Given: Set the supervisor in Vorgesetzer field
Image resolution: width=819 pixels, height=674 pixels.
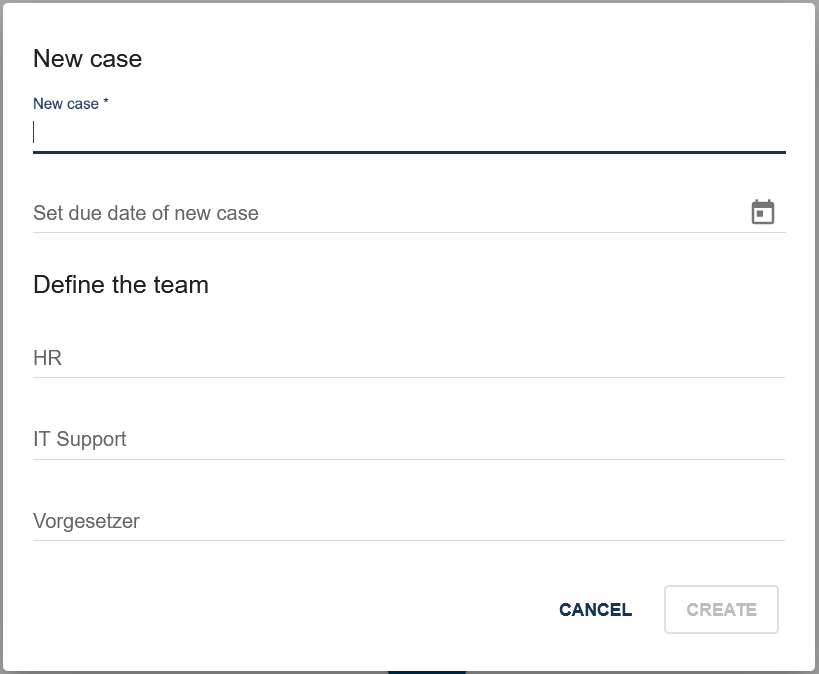Looking at the screenshot, I should (300, 521).
